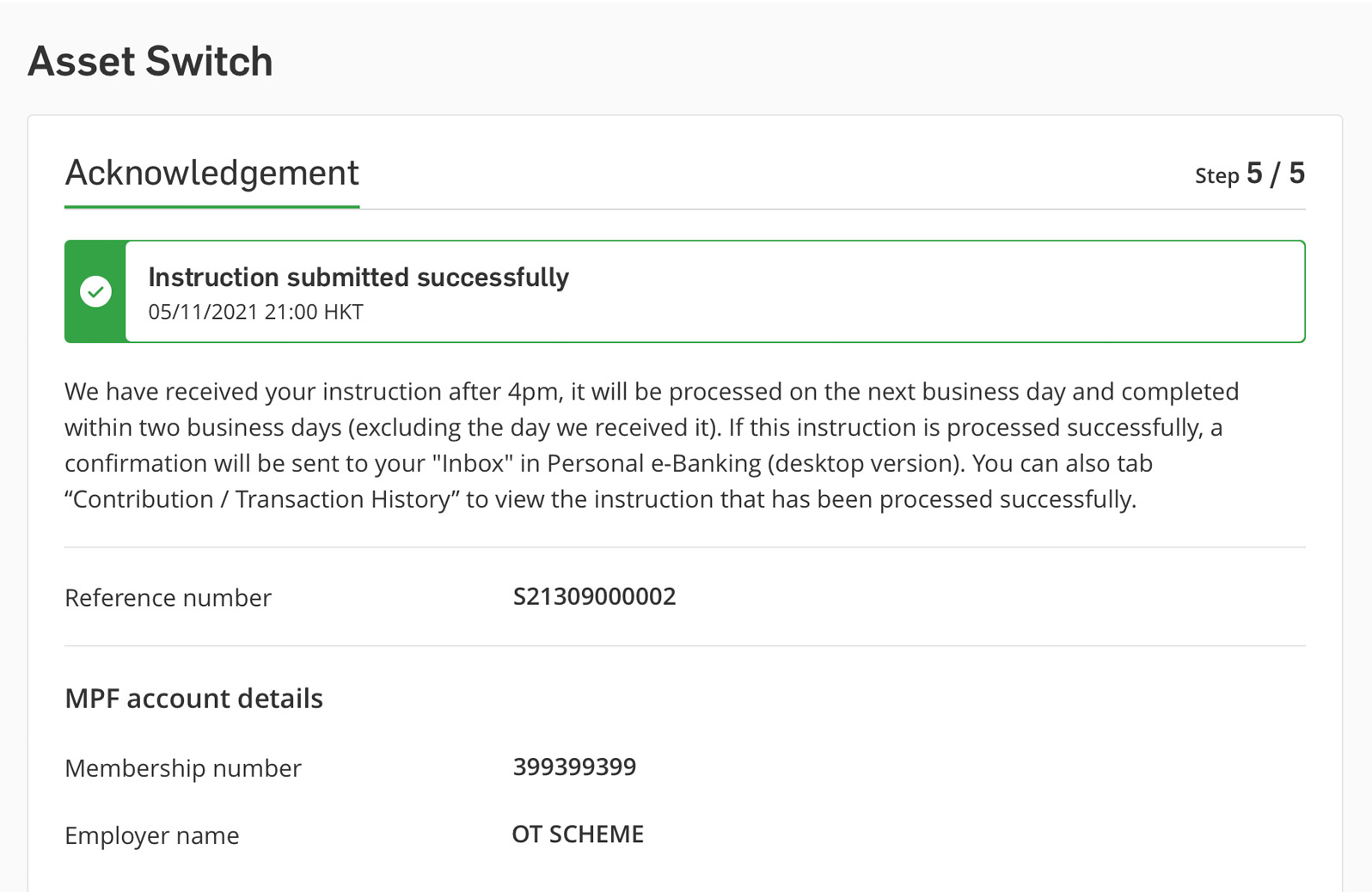Select membership number 399399399
The width and height of the screenshot is (1372, 892).
click(574, 767)
